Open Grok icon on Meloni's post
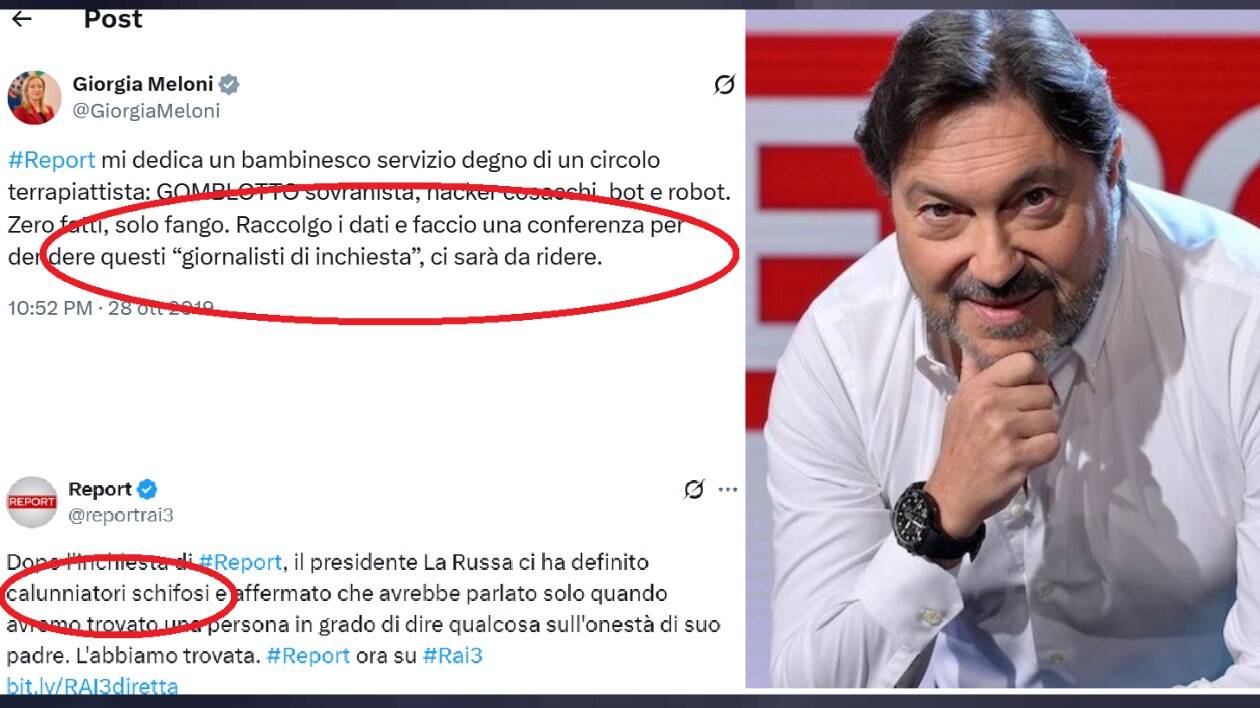Viewport: 1260px width, 708px height. pyautogui.click(x=724, y=85)
